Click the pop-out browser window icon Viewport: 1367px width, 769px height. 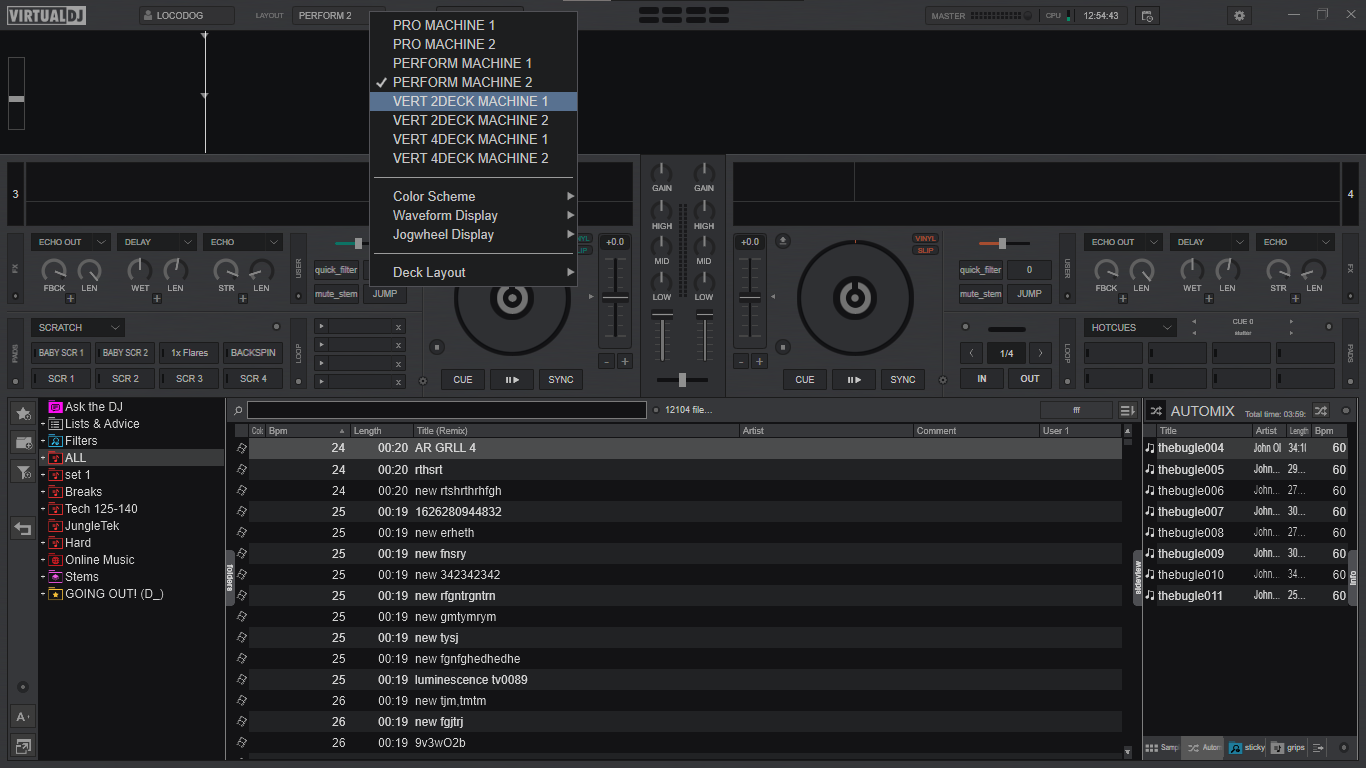(x=23, y=745)
